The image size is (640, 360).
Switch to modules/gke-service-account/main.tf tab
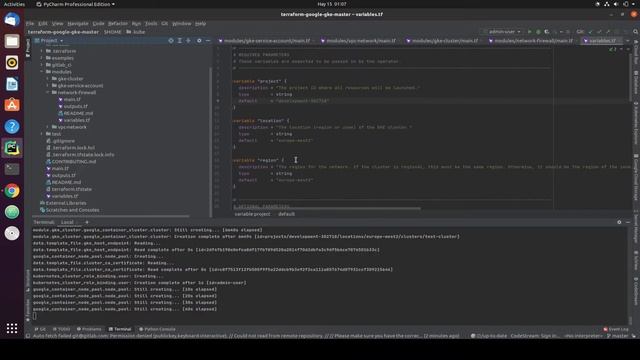point(264,41)
